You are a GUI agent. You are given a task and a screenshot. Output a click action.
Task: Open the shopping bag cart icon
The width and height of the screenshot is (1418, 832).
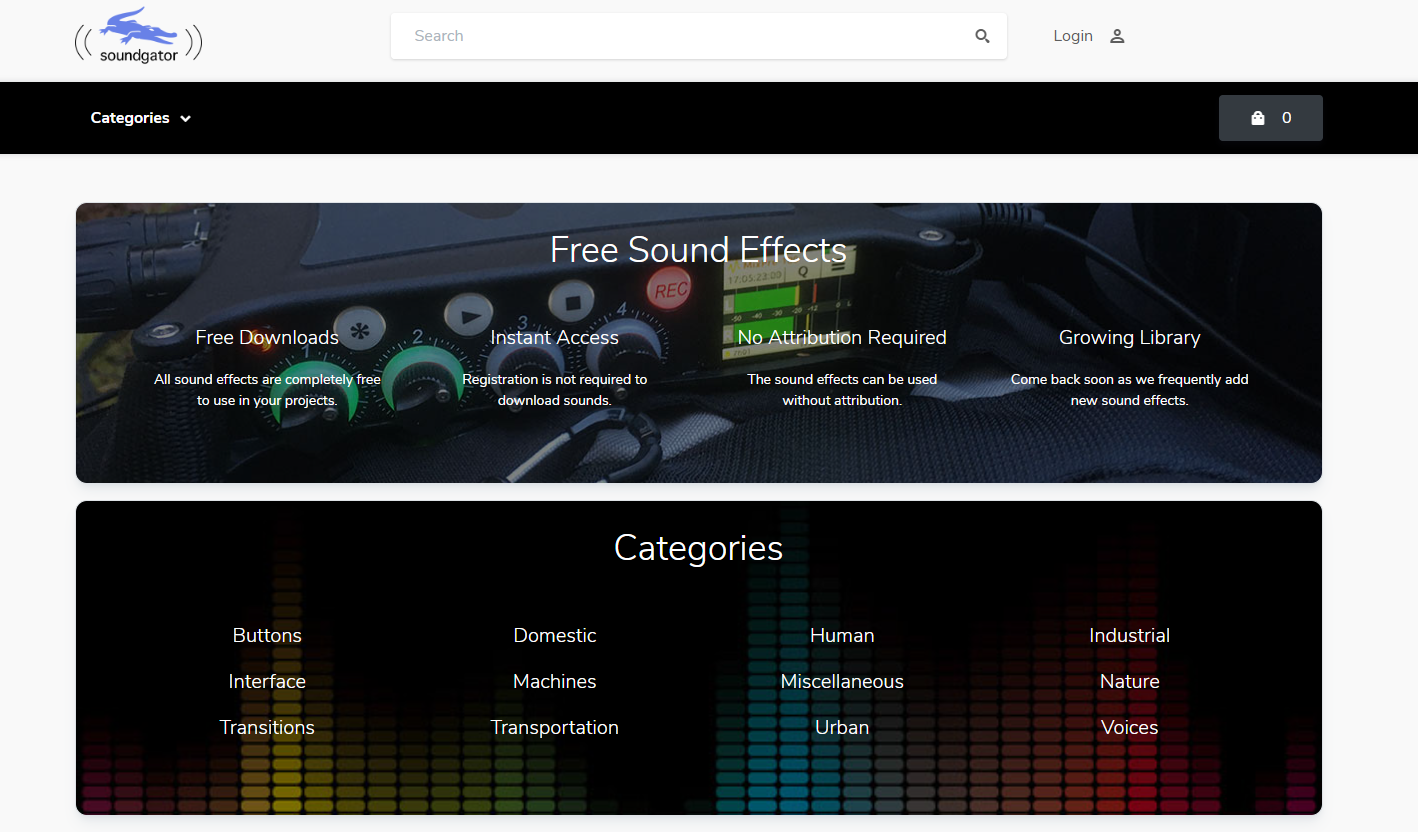[x=1257, y=117]
